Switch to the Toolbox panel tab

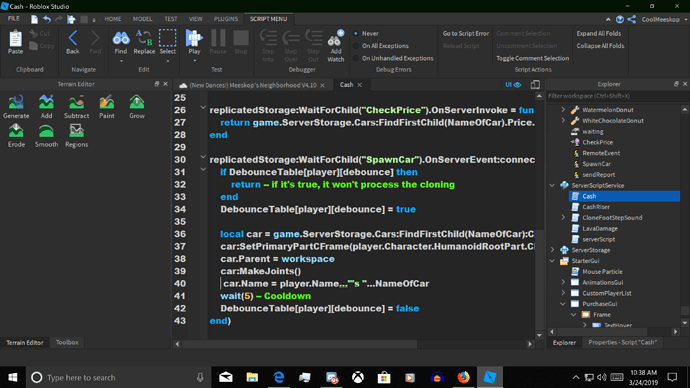point(67,342)
